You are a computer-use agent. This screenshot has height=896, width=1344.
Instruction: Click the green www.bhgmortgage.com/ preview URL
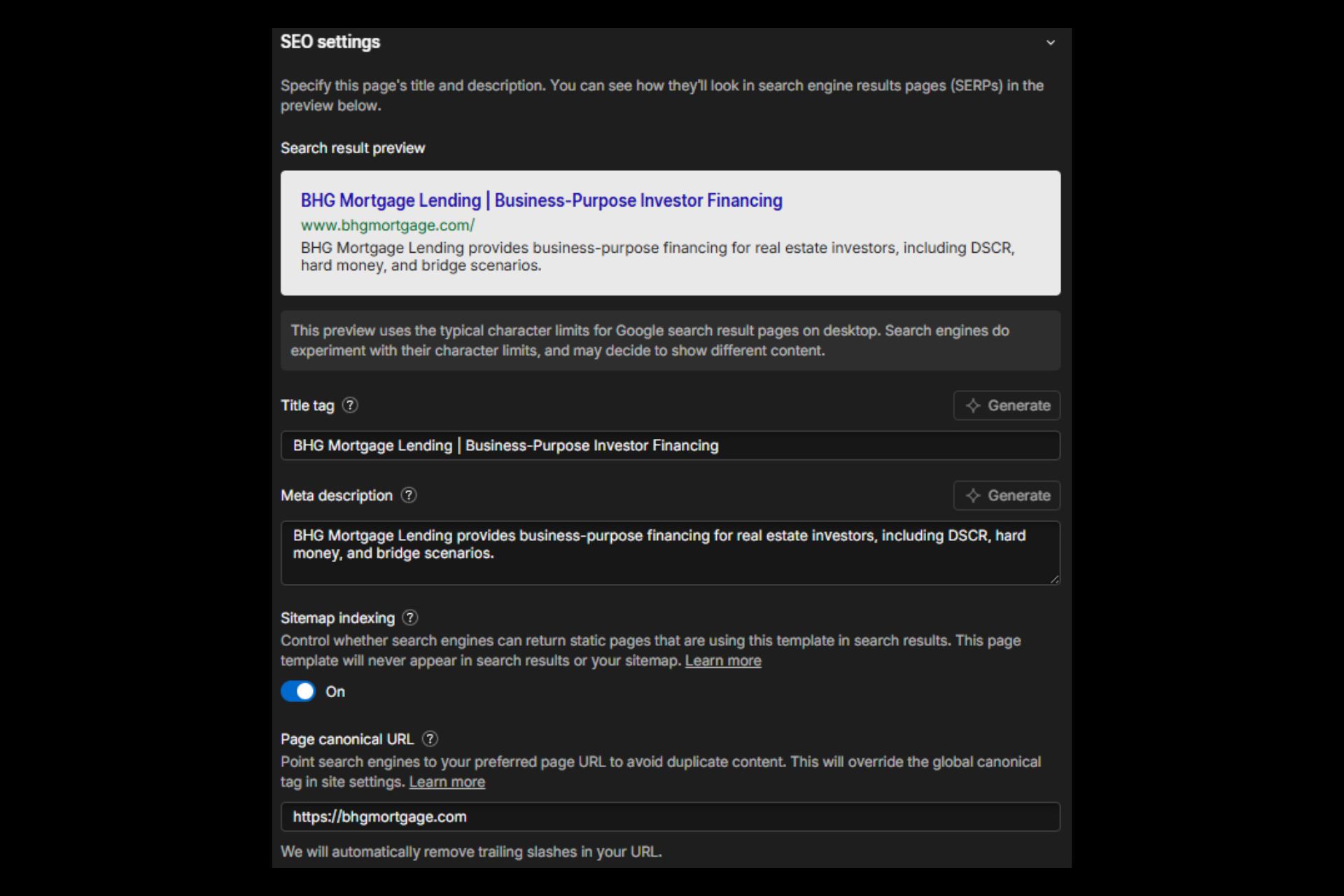click(387, 225)
